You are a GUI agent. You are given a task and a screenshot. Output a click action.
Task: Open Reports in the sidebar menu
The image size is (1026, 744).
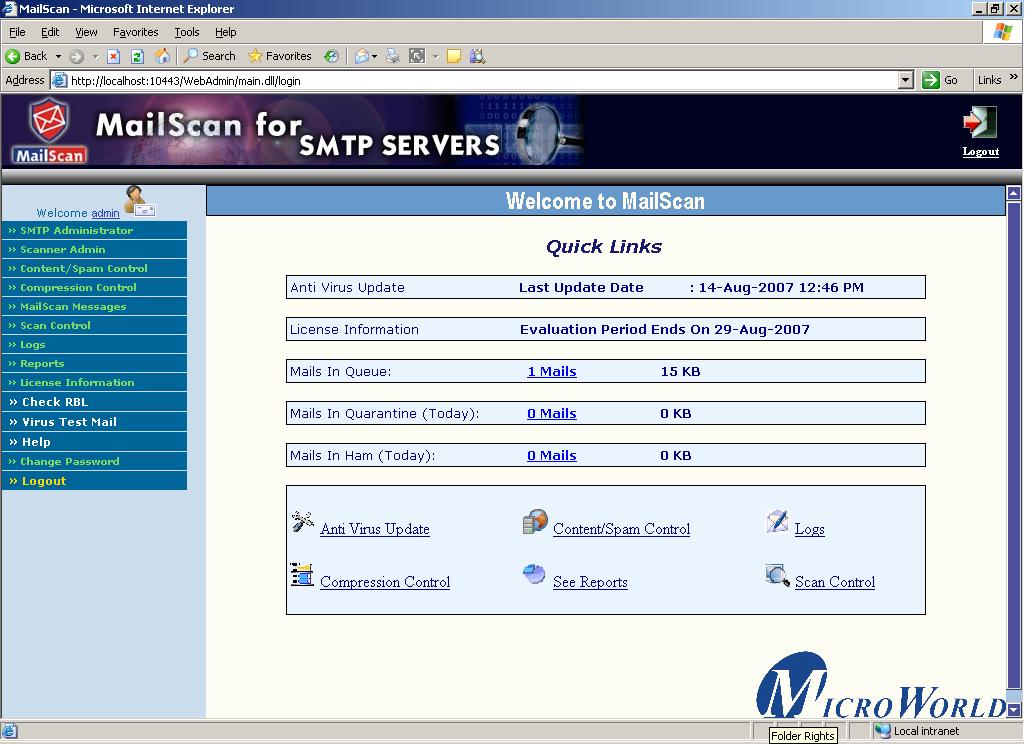click(x=95, y=363)
